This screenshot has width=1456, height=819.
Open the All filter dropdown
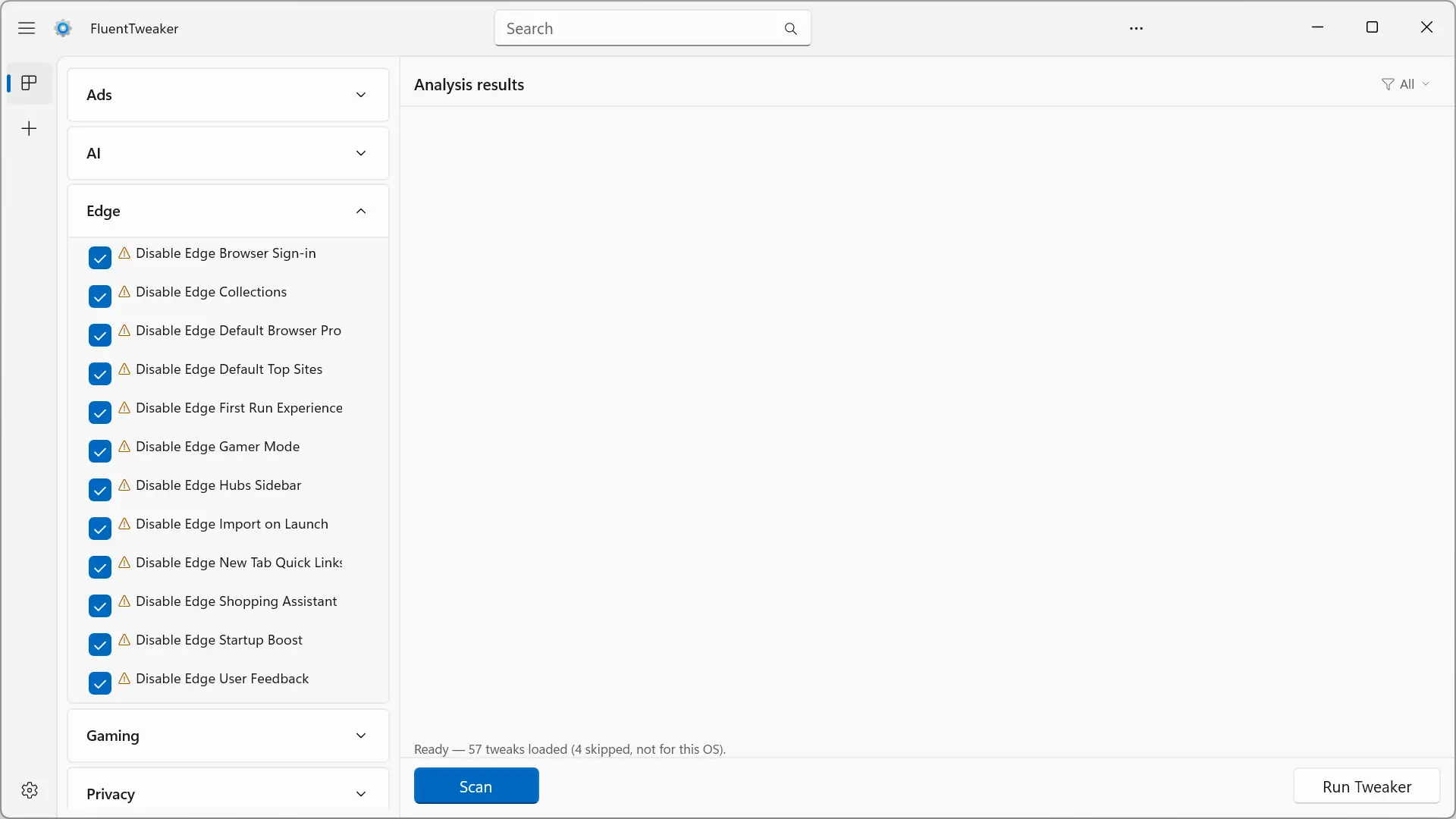coord(1405,84)
